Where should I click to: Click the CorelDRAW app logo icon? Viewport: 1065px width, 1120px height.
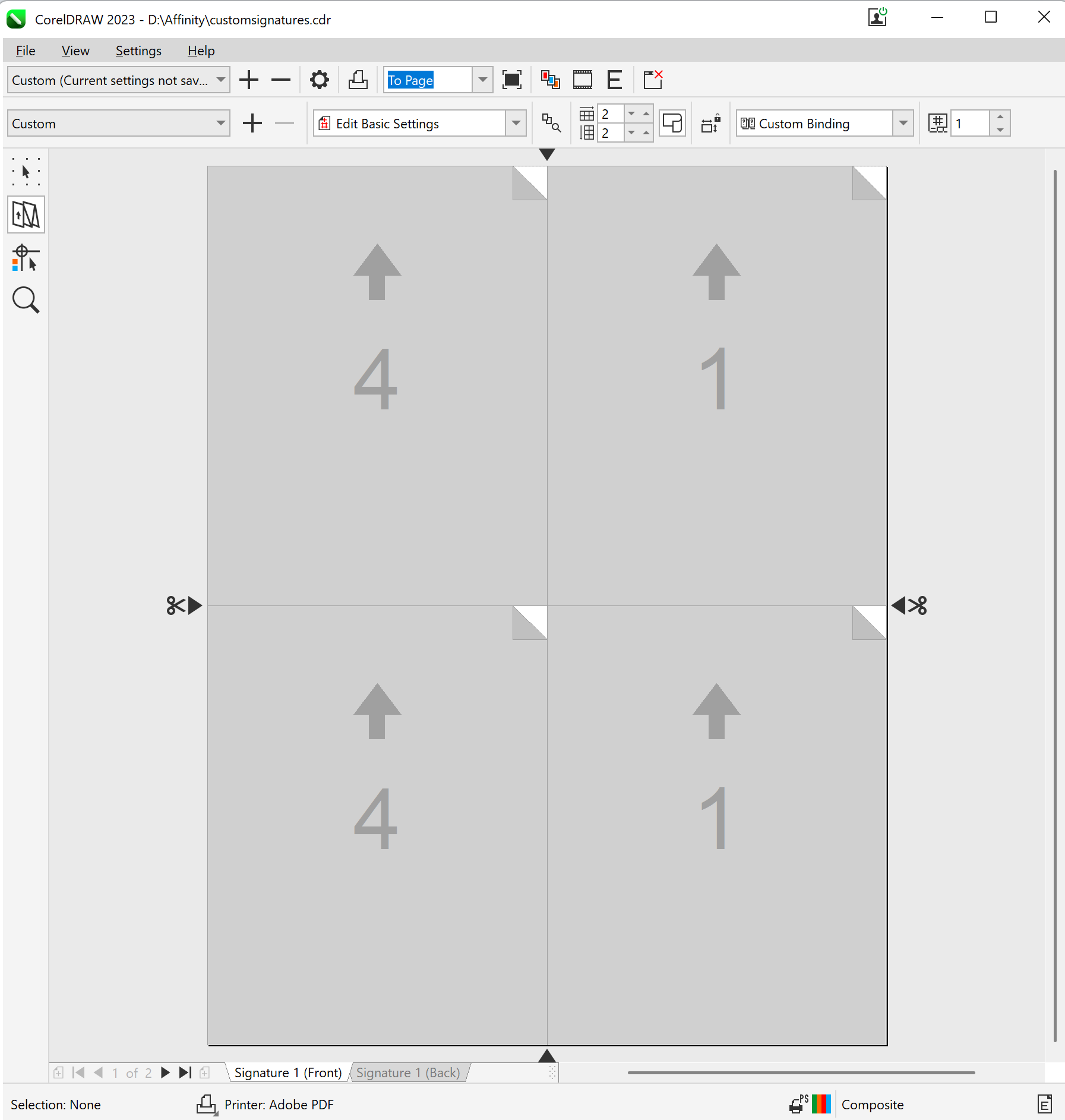click(16, 19)
